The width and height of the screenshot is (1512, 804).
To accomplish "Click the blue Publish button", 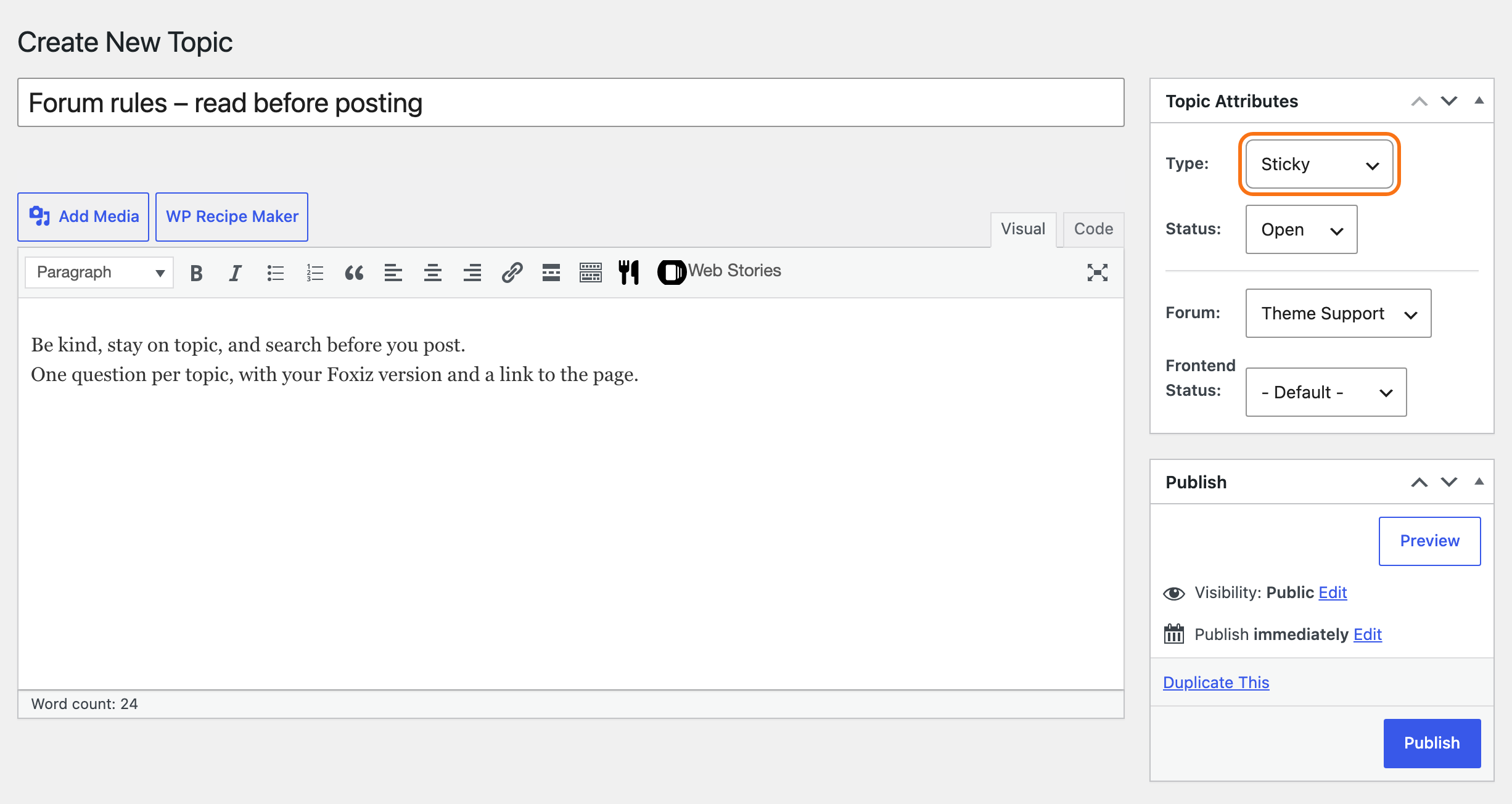I will (x=1432, y=743).
